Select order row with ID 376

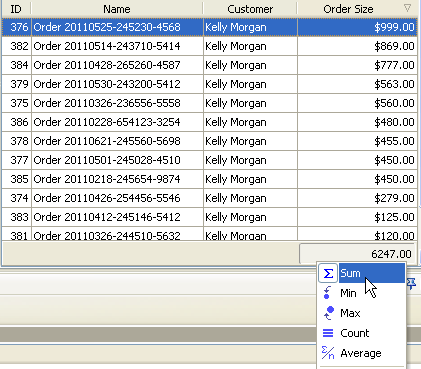point(210,27)
